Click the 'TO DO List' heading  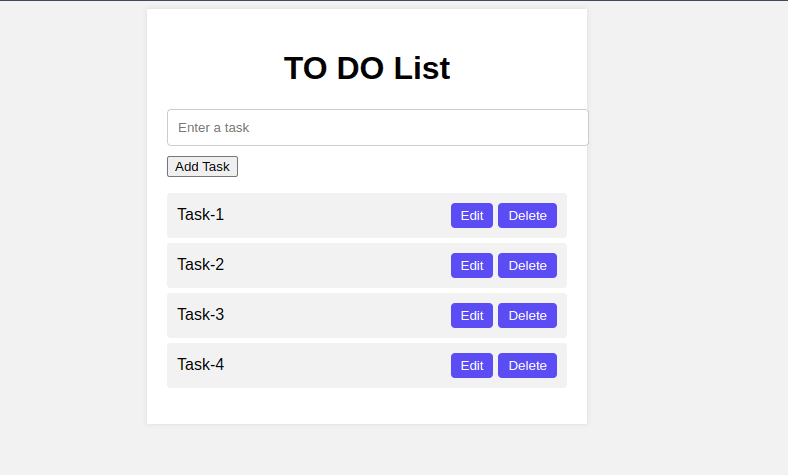click(x=367, y=68)
